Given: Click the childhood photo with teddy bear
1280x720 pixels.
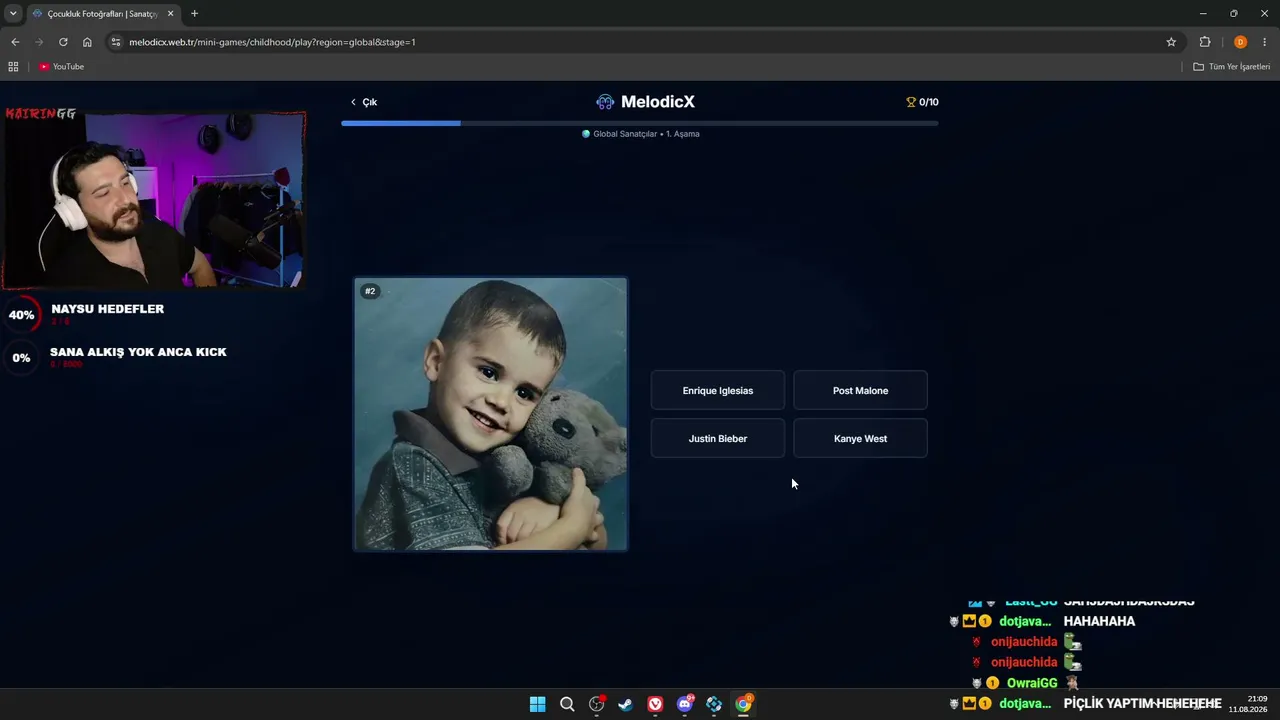Looking at the screenshot, I should 490,414.
